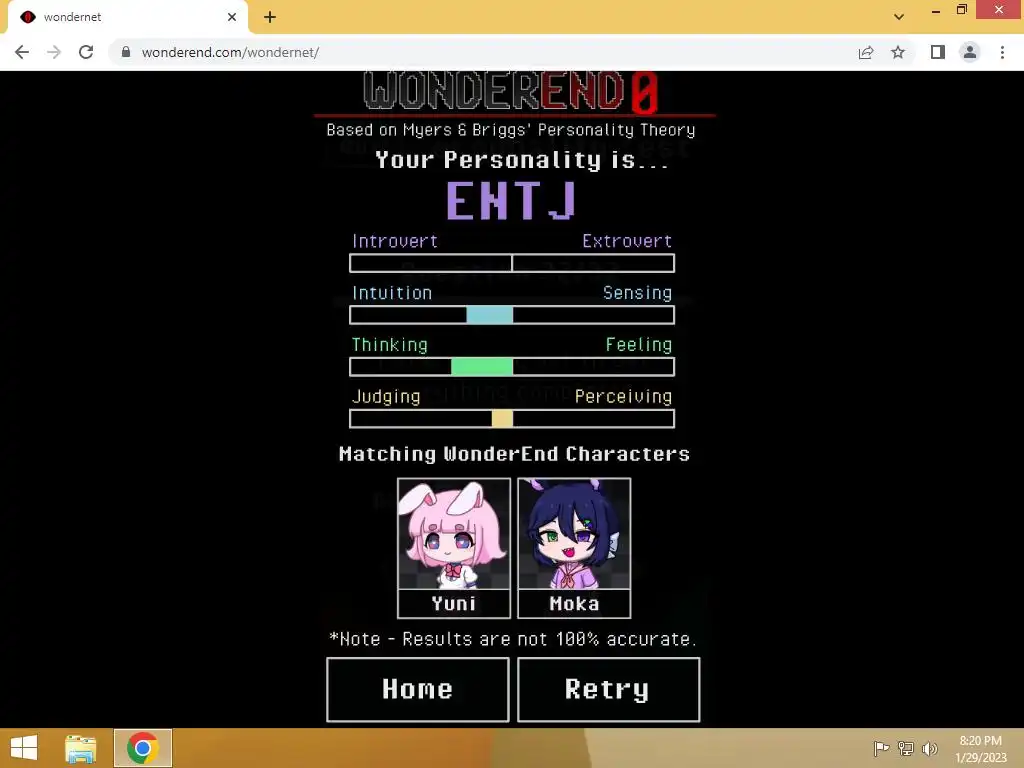The width and height of the screenshot is (1024, 768).
Task: Bookmark this page with the star
Action: 898,52
